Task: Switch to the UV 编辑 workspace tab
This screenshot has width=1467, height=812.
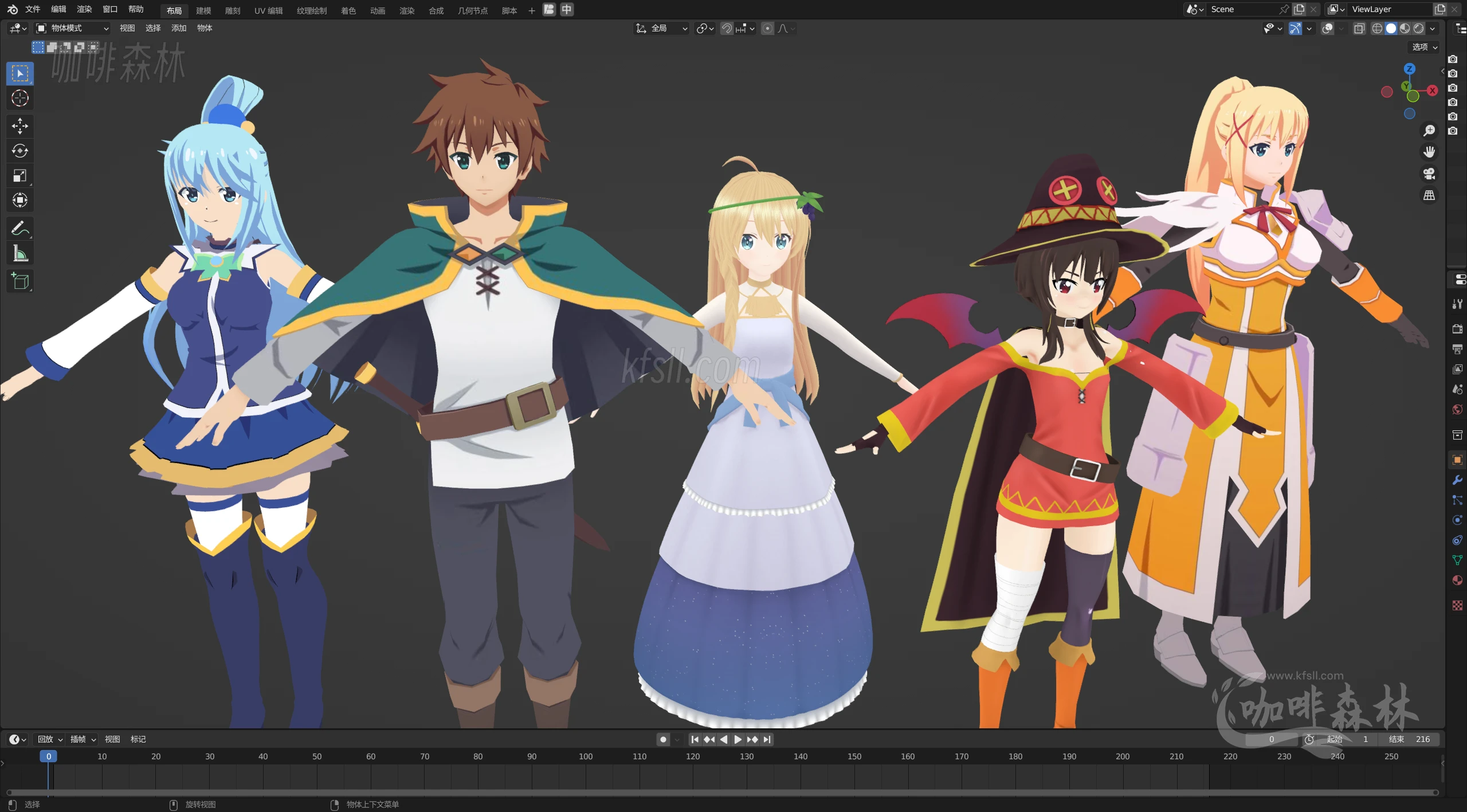Action: click(268, 10)
